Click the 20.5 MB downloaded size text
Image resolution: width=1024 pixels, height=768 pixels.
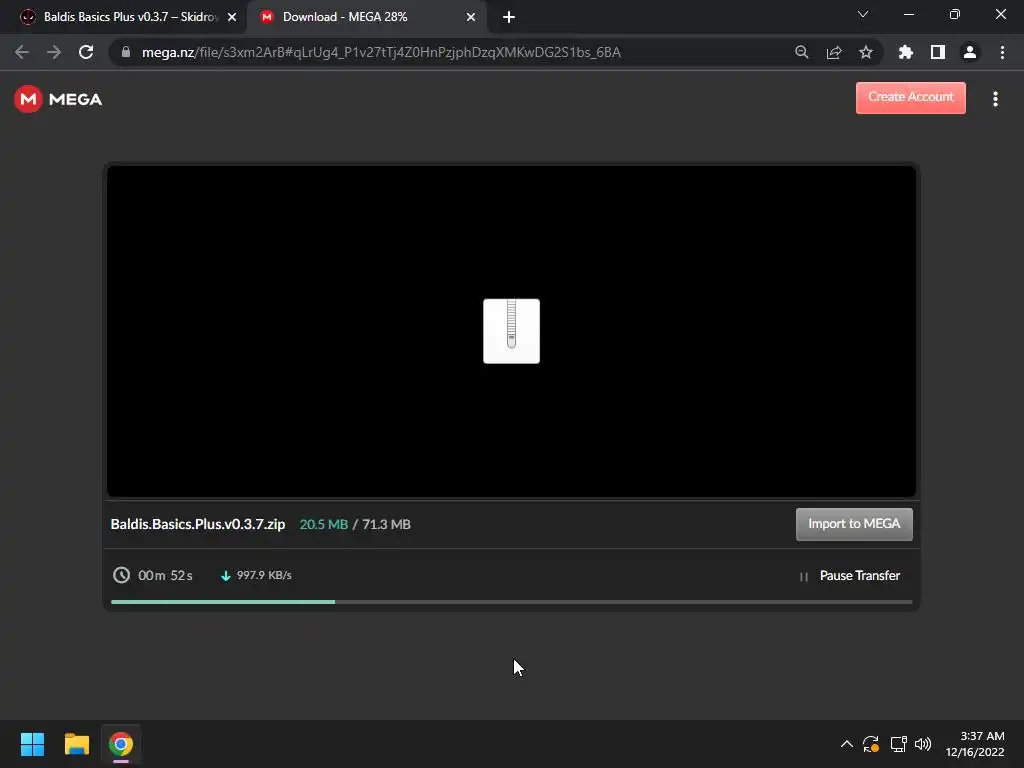(323, 524)
